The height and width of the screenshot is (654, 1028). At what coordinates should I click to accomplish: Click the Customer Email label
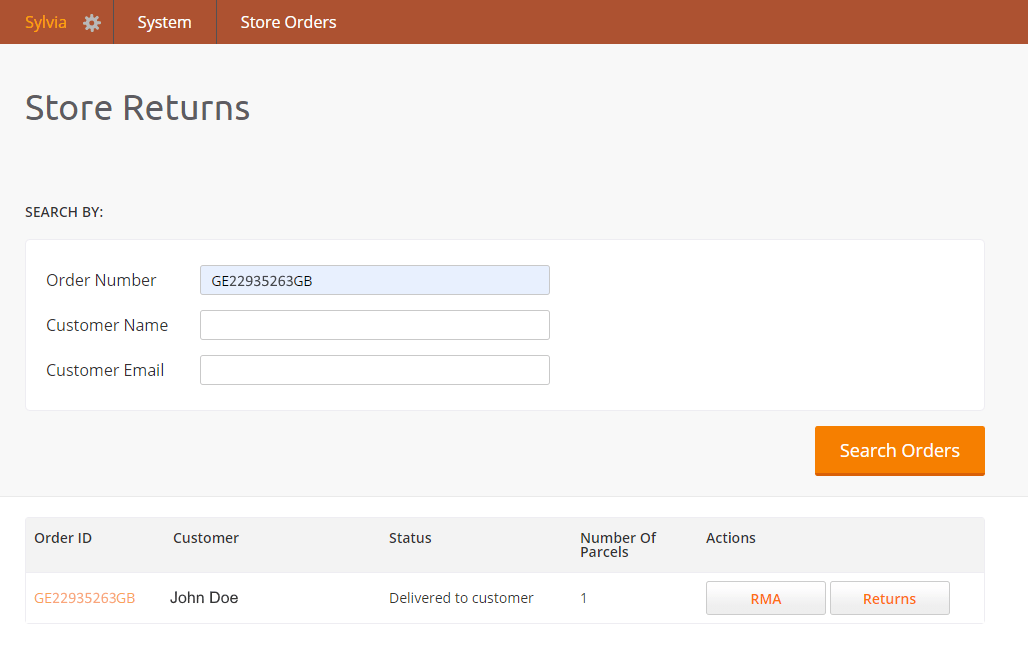click(105, 370)
